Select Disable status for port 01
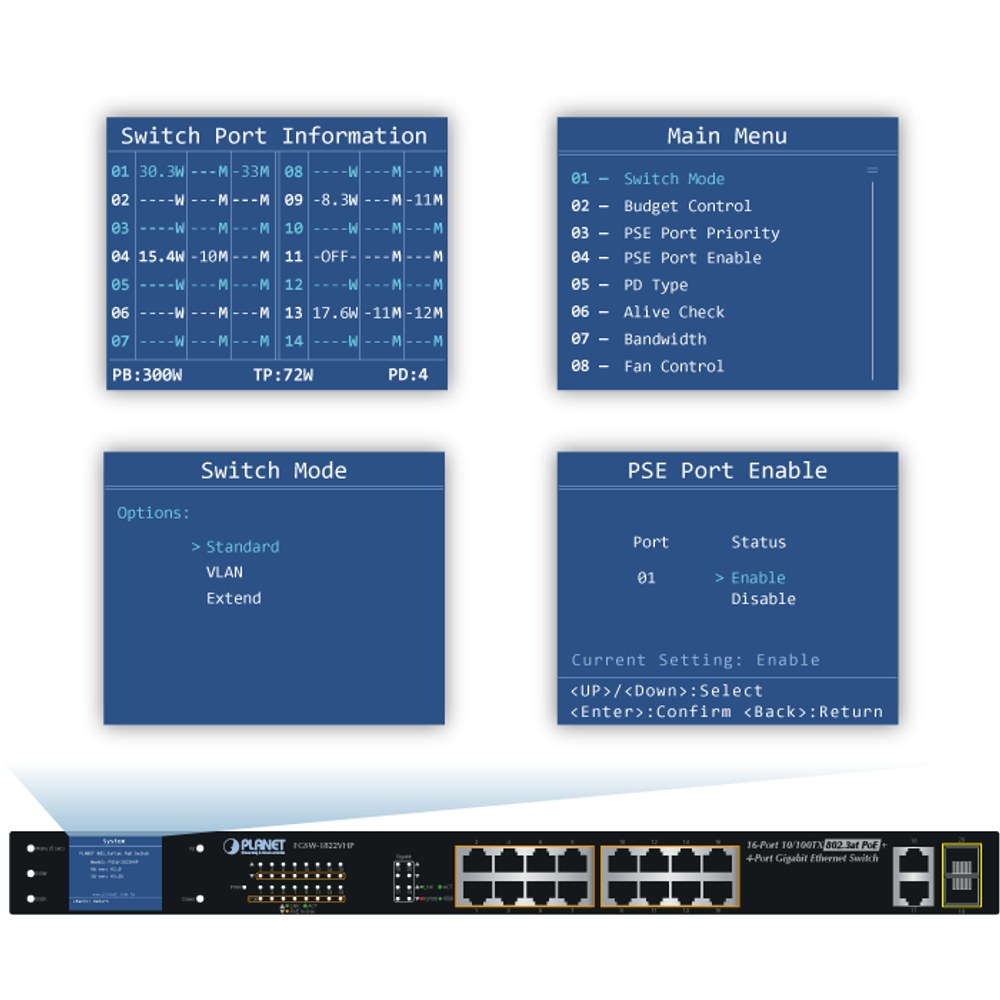This screenshot has height=1000, width=1000. pos(763,599)
